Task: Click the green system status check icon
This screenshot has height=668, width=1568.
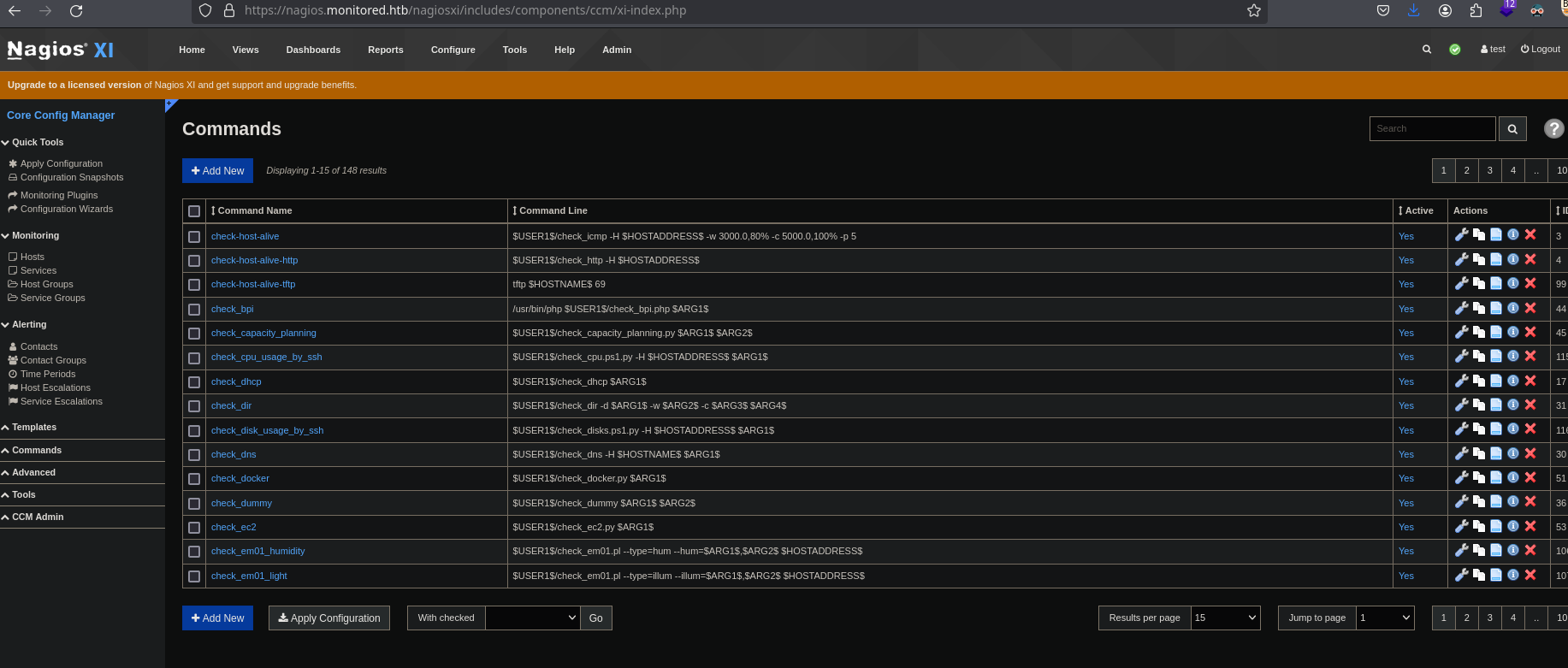Action: pos(1454,50)
